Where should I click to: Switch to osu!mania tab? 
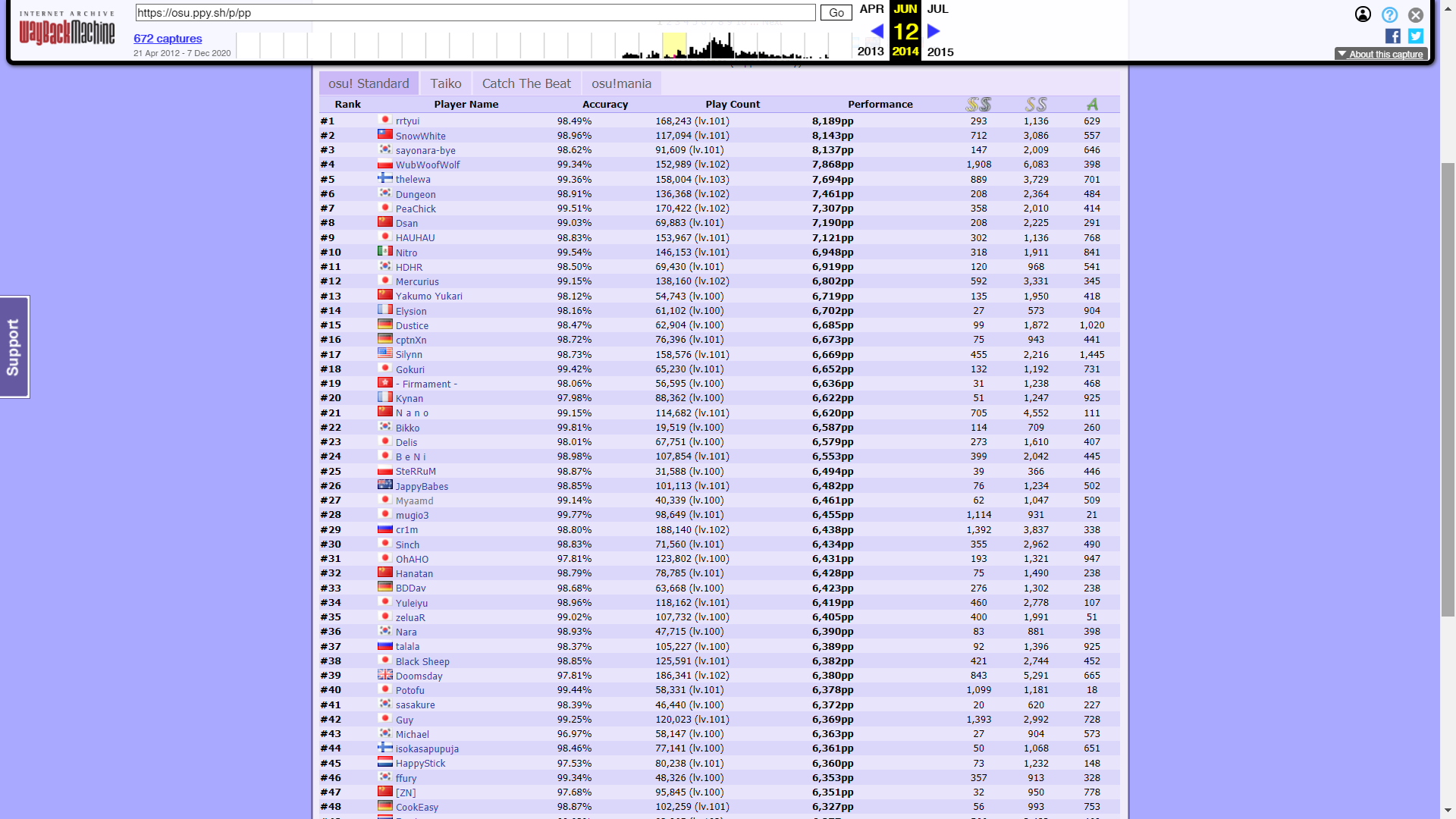tap(621, 83)
